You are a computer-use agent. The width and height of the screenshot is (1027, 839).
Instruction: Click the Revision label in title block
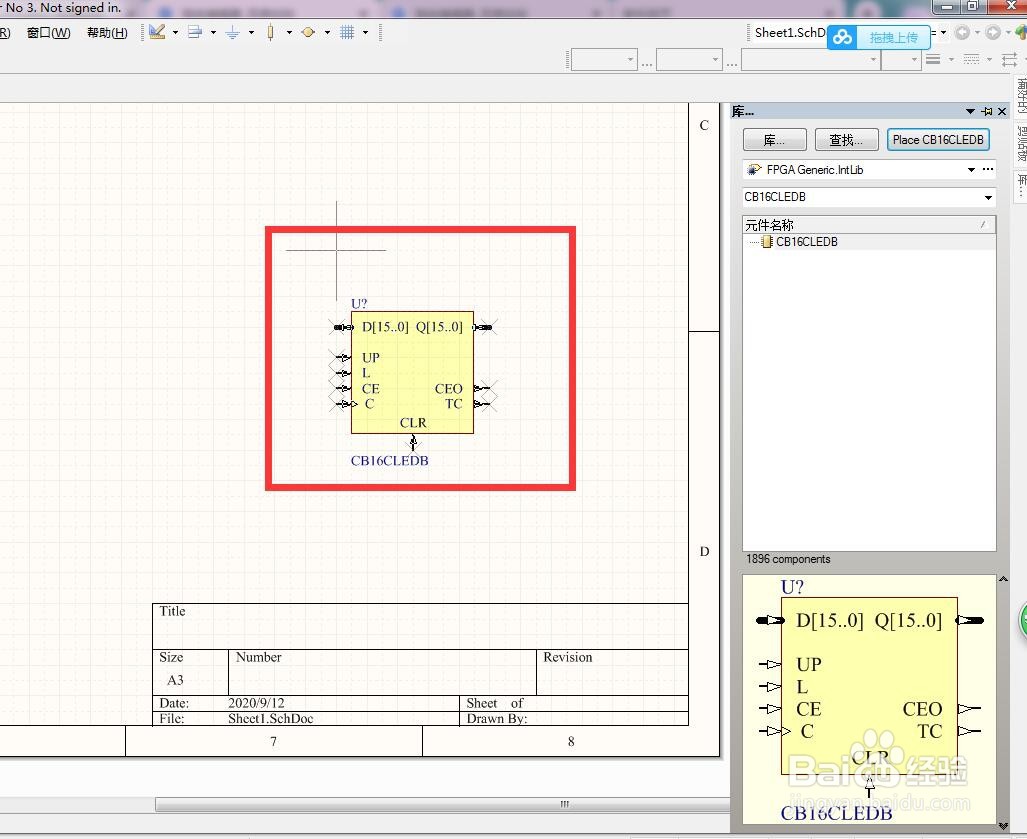click(x=567, y=657)
